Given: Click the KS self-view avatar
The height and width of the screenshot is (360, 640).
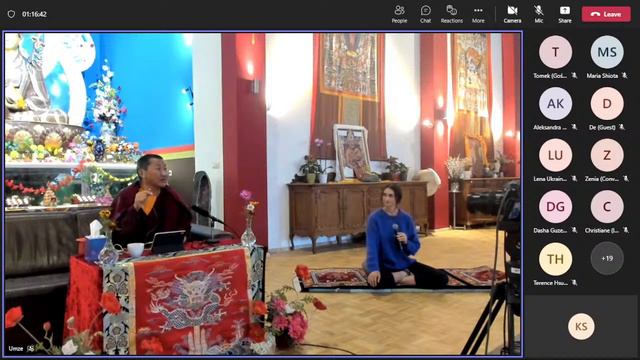Looking at the screenshot, I should pos(581,327).
